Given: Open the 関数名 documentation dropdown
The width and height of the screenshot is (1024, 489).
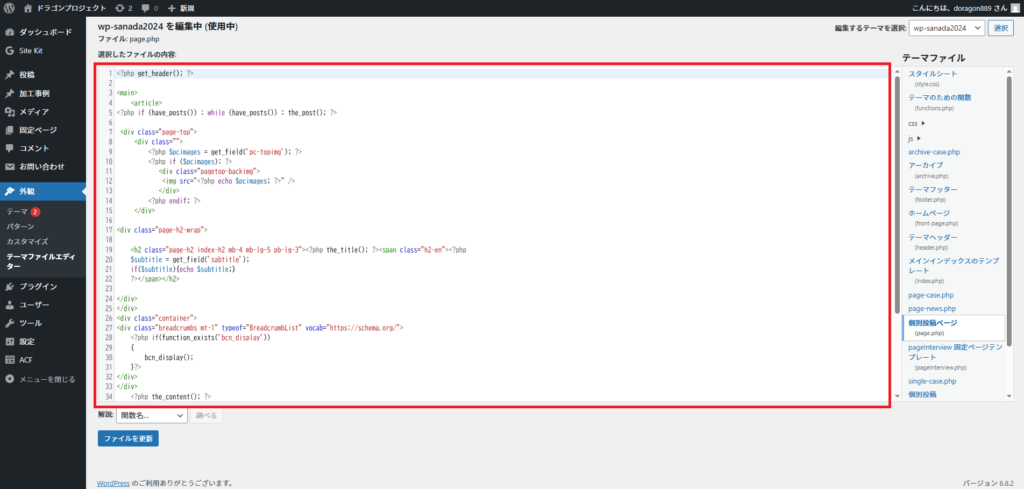Looking at the screenshot, I should click(152, 415).
